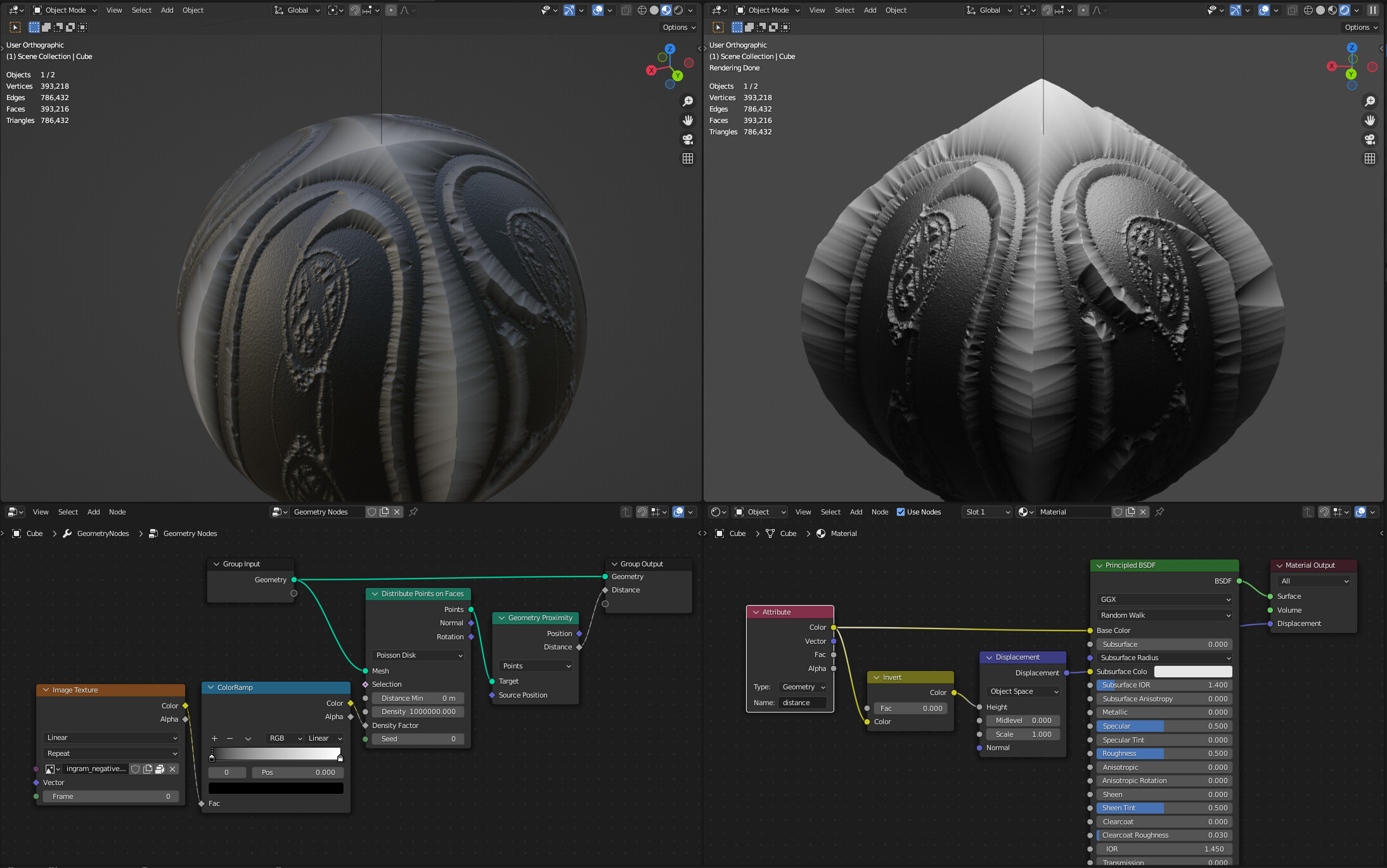Toggle wireframe shading in right viewport

pyautogui.click(x=1308, y=10)
